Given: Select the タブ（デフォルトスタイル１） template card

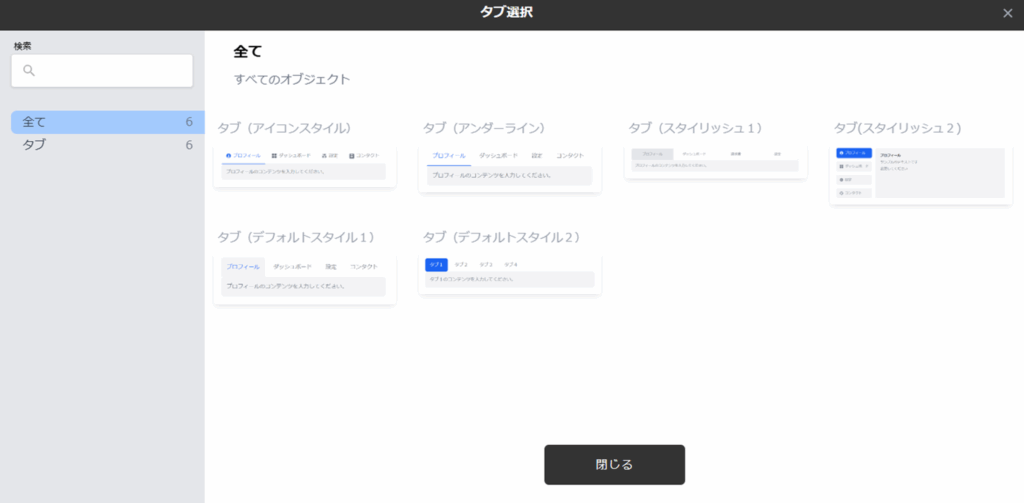Looking at the screenshot, I should click(305, 279).
